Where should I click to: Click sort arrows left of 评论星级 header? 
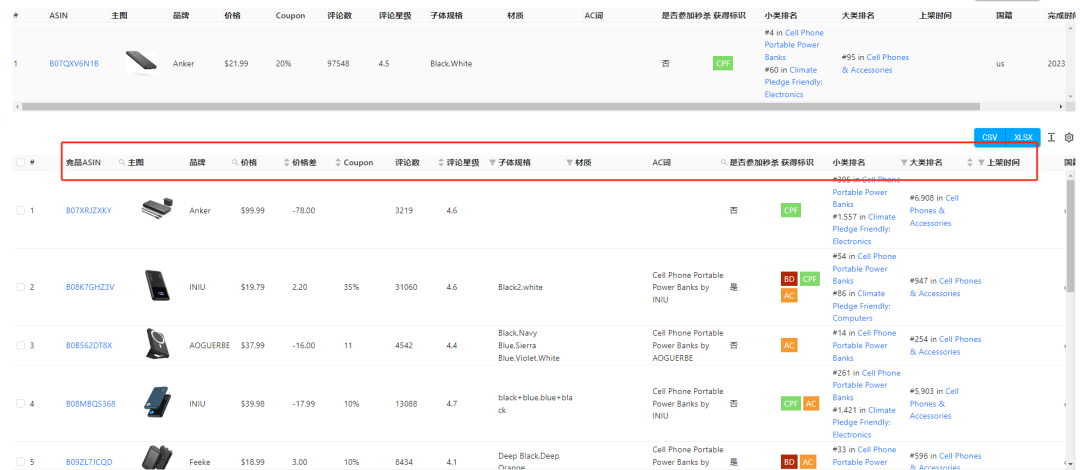[441, 163]
